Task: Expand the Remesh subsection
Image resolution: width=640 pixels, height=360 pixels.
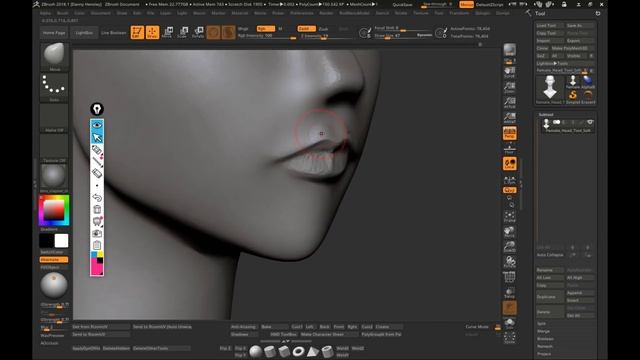Action: click(x=545, y=347)
